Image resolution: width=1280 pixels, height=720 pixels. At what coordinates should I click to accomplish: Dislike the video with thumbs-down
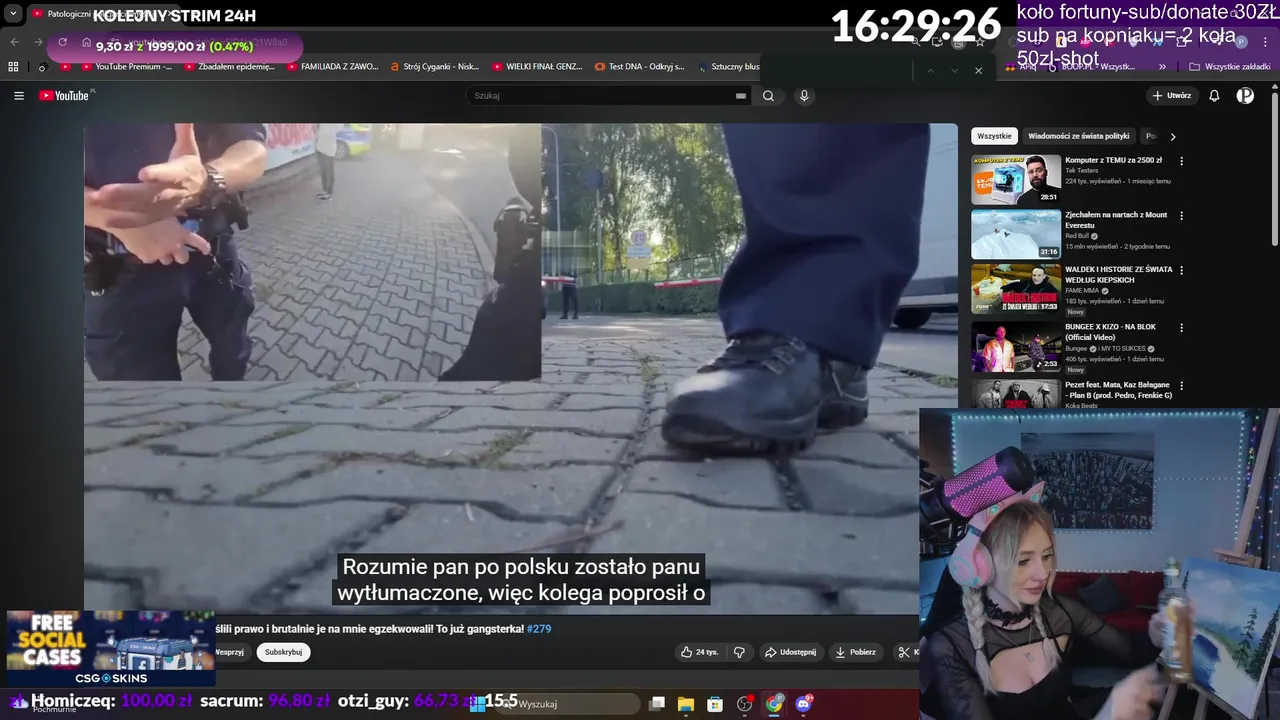tap(739, 652)
